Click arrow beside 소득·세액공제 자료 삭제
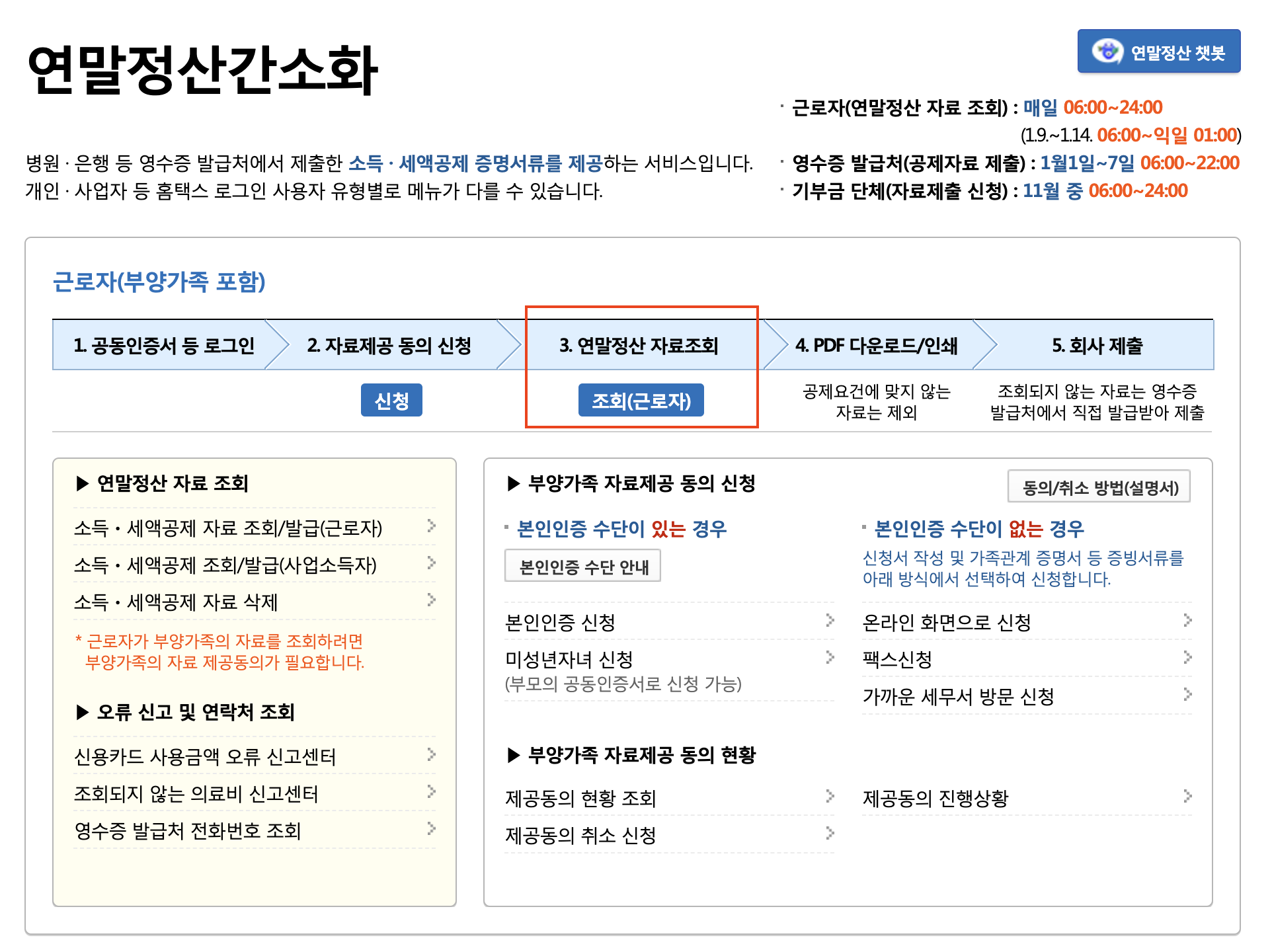 click(431, 600)
